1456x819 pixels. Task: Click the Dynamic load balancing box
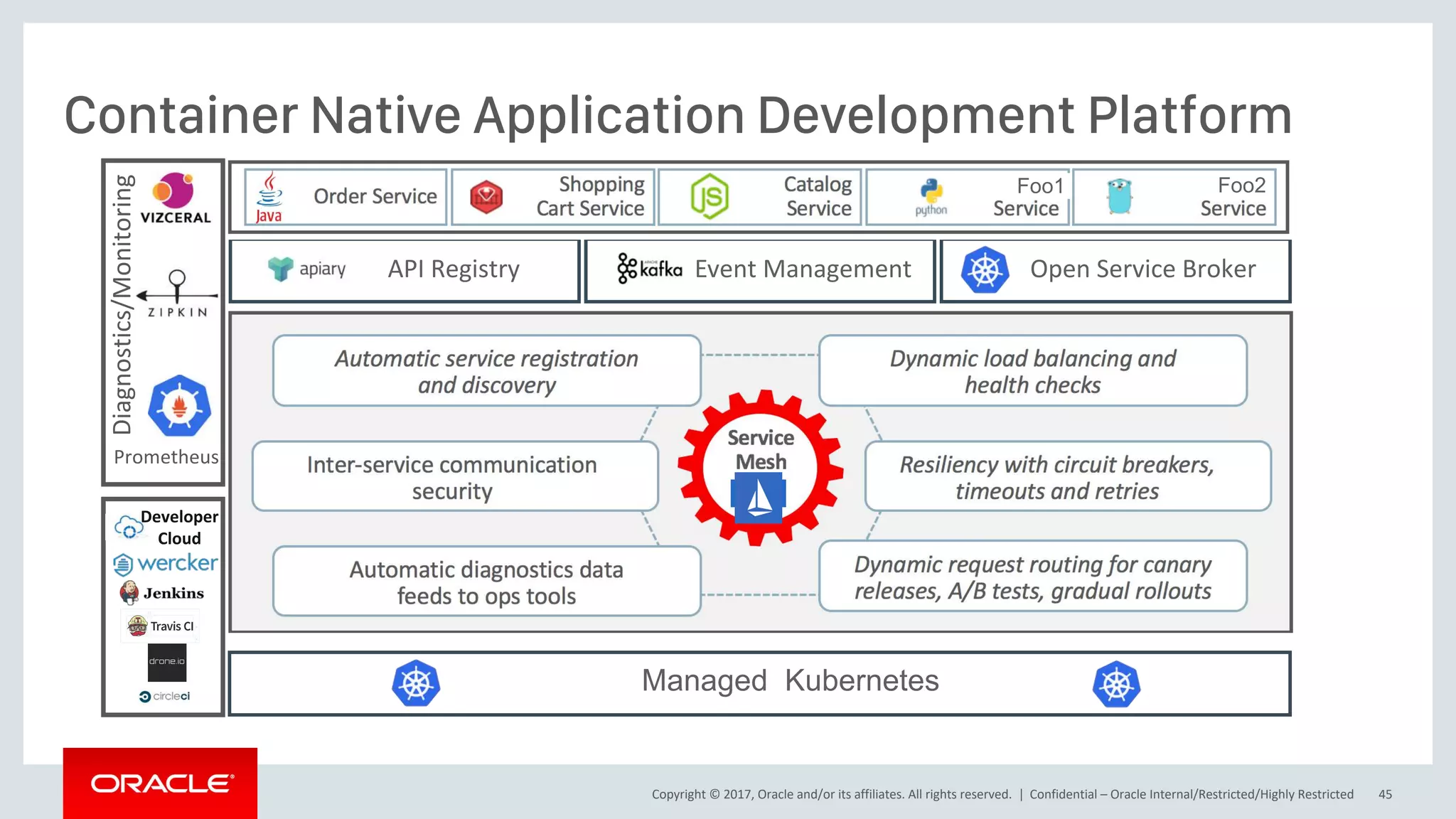pos(1032,371)
